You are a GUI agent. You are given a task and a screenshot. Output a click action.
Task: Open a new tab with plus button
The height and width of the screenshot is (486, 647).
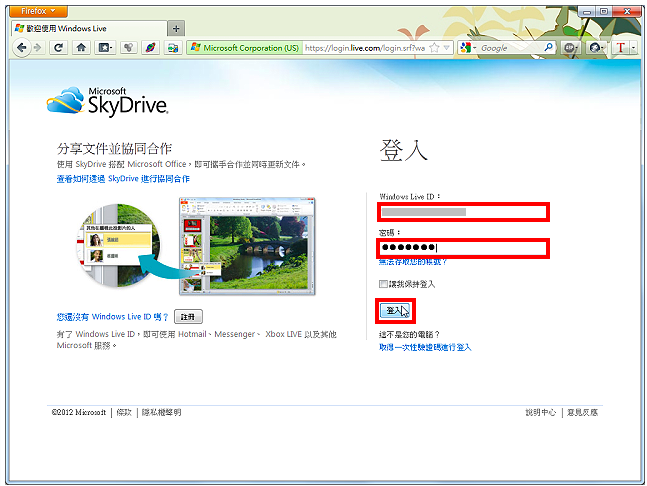176,28
